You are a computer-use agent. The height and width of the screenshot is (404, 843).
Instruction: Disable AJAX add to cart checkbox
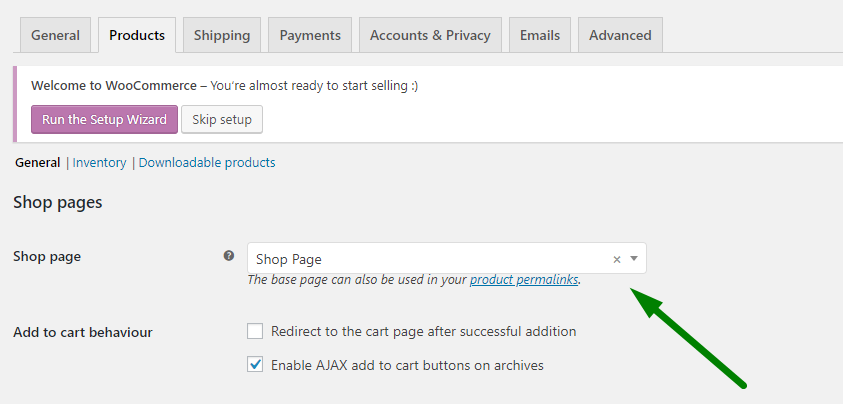pos(255,365)
